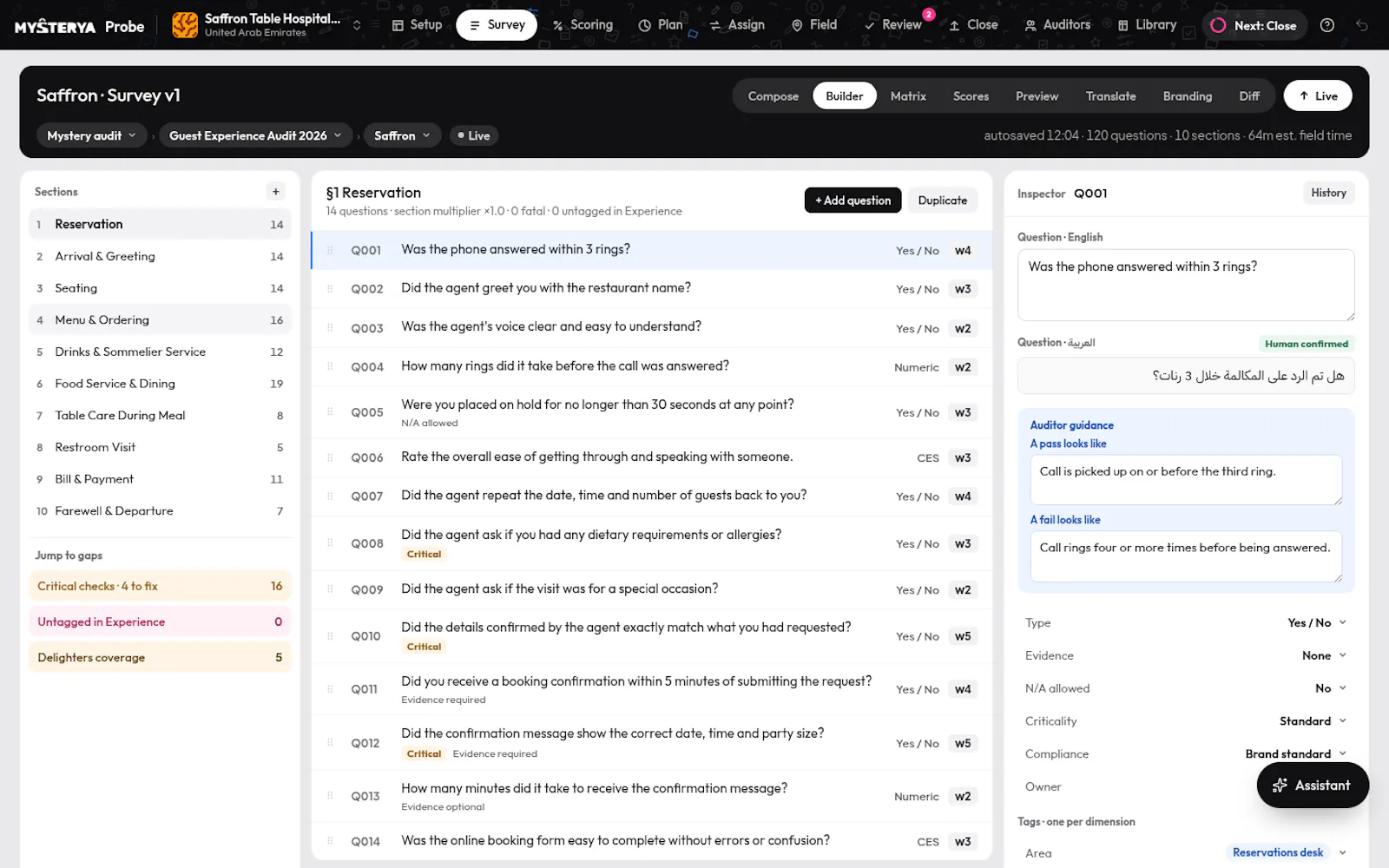Viewport: 1389px width, 868px height.
Task: Click the undo arrow icon in top bar
Action: click(1362, 25)
